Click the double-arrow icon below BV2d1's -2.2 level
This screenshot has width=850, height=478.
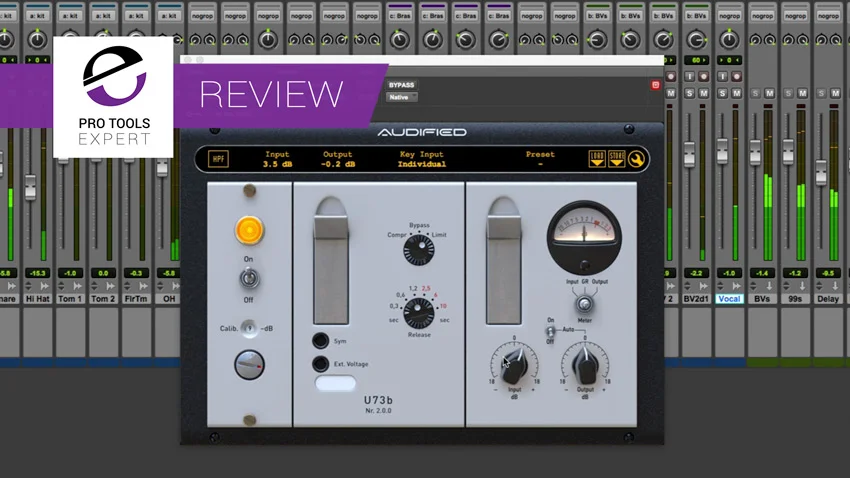[x=703, y=286]
